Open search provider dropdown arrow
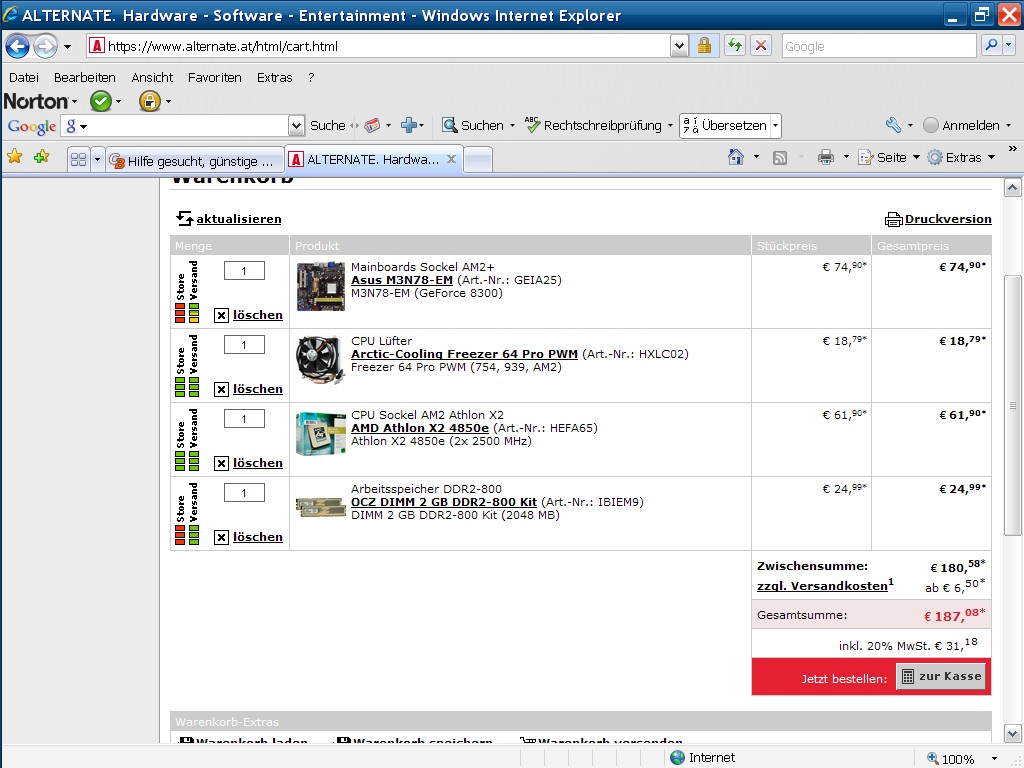This screenshot has height=768, width=1024. coord(1010,46)
